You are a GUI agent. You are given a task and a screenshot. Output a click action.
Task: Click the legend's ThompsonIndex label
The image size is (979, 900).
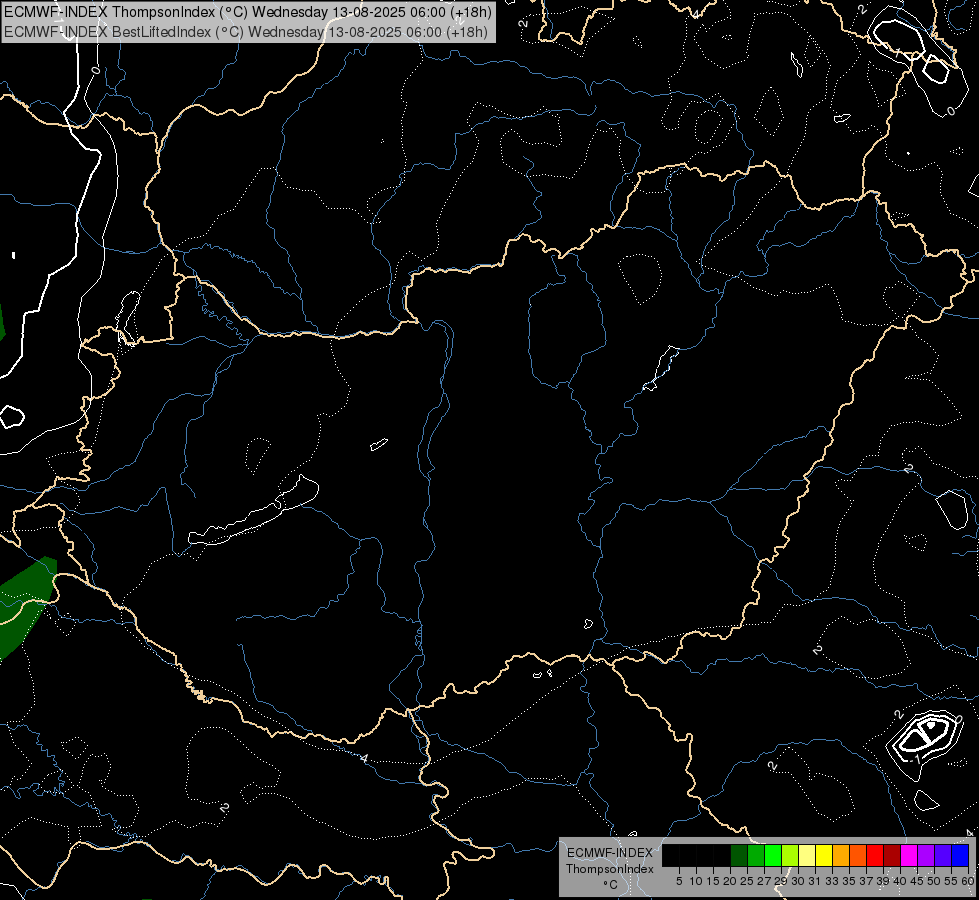[610, 869]
